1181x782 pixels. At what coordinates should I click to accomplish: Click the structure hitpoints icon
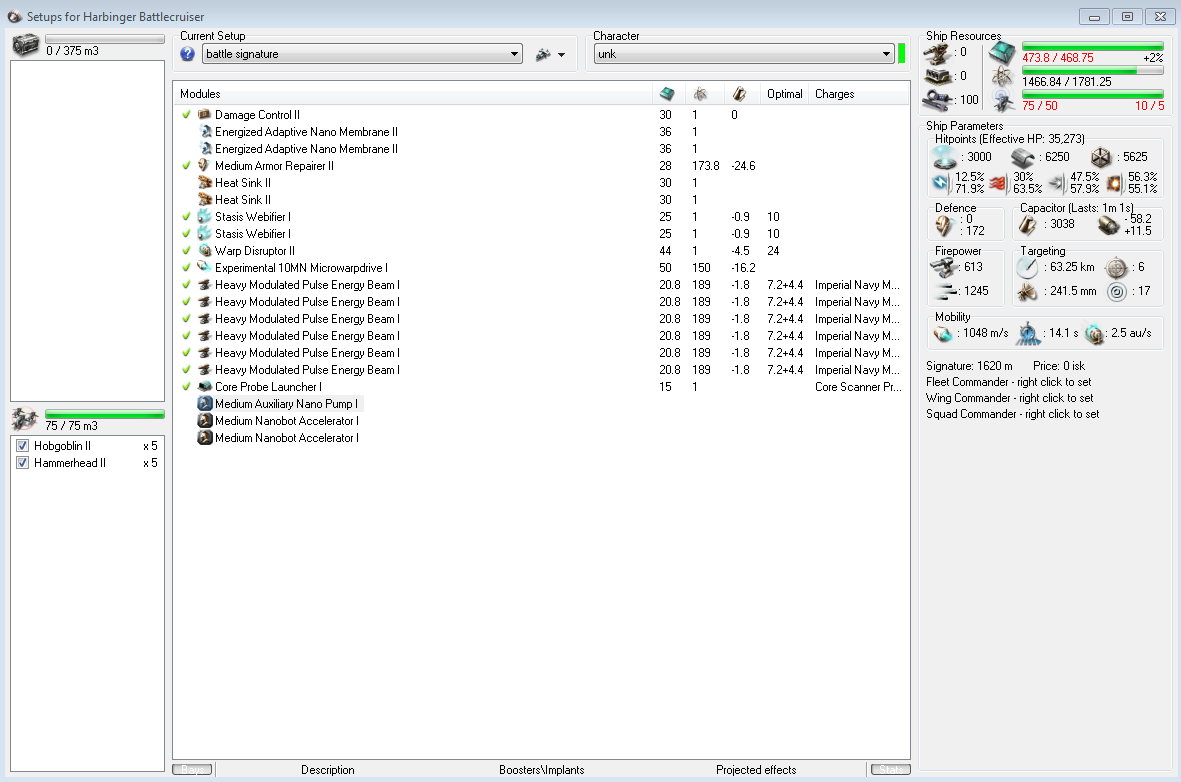click(x=1100, y=157)
